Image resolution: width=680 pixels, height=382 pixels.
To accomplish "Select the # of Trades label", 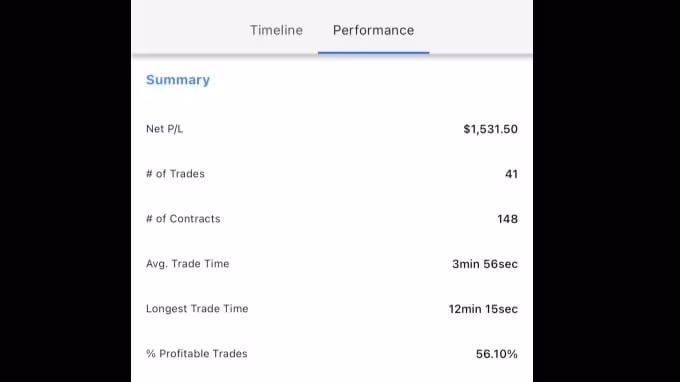I will (175, 174).
